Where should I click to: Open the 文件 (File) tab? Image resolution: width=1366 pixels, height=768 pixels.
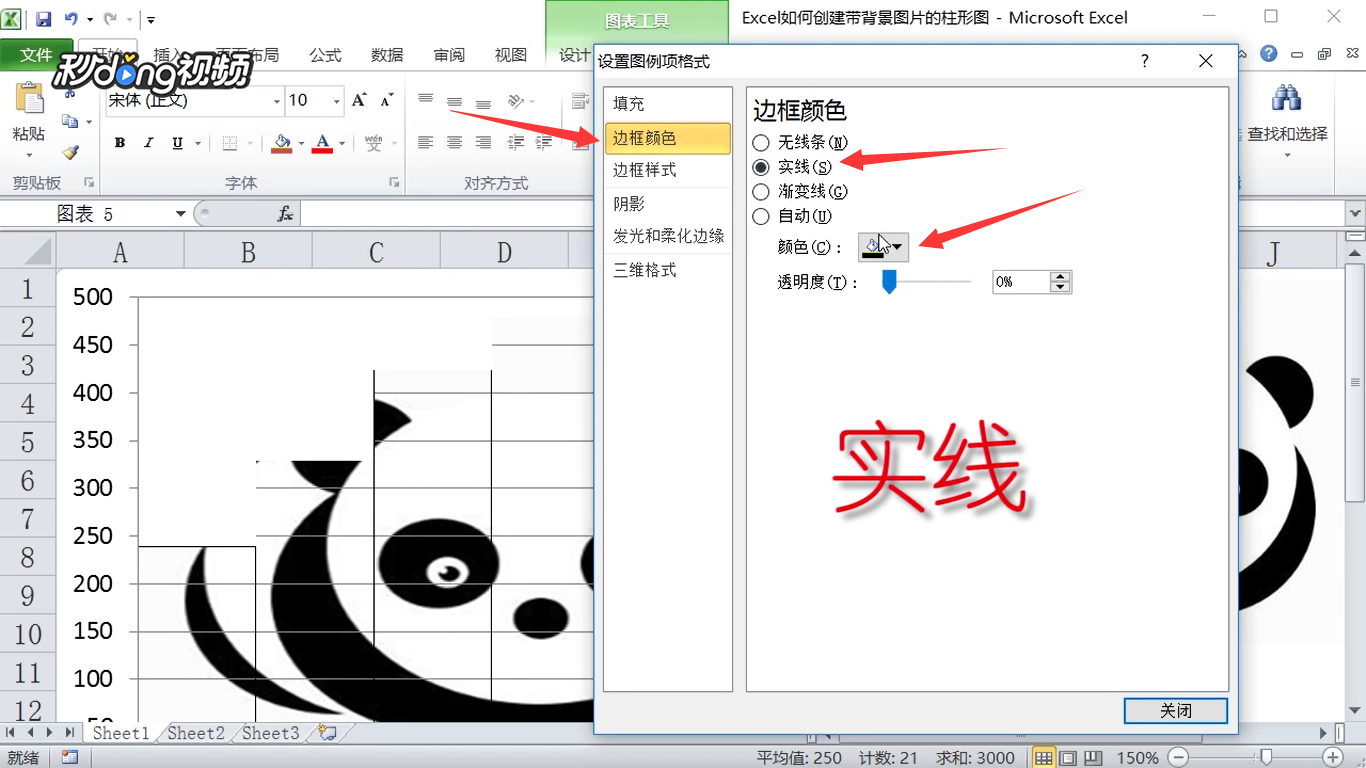click(36, 55)
